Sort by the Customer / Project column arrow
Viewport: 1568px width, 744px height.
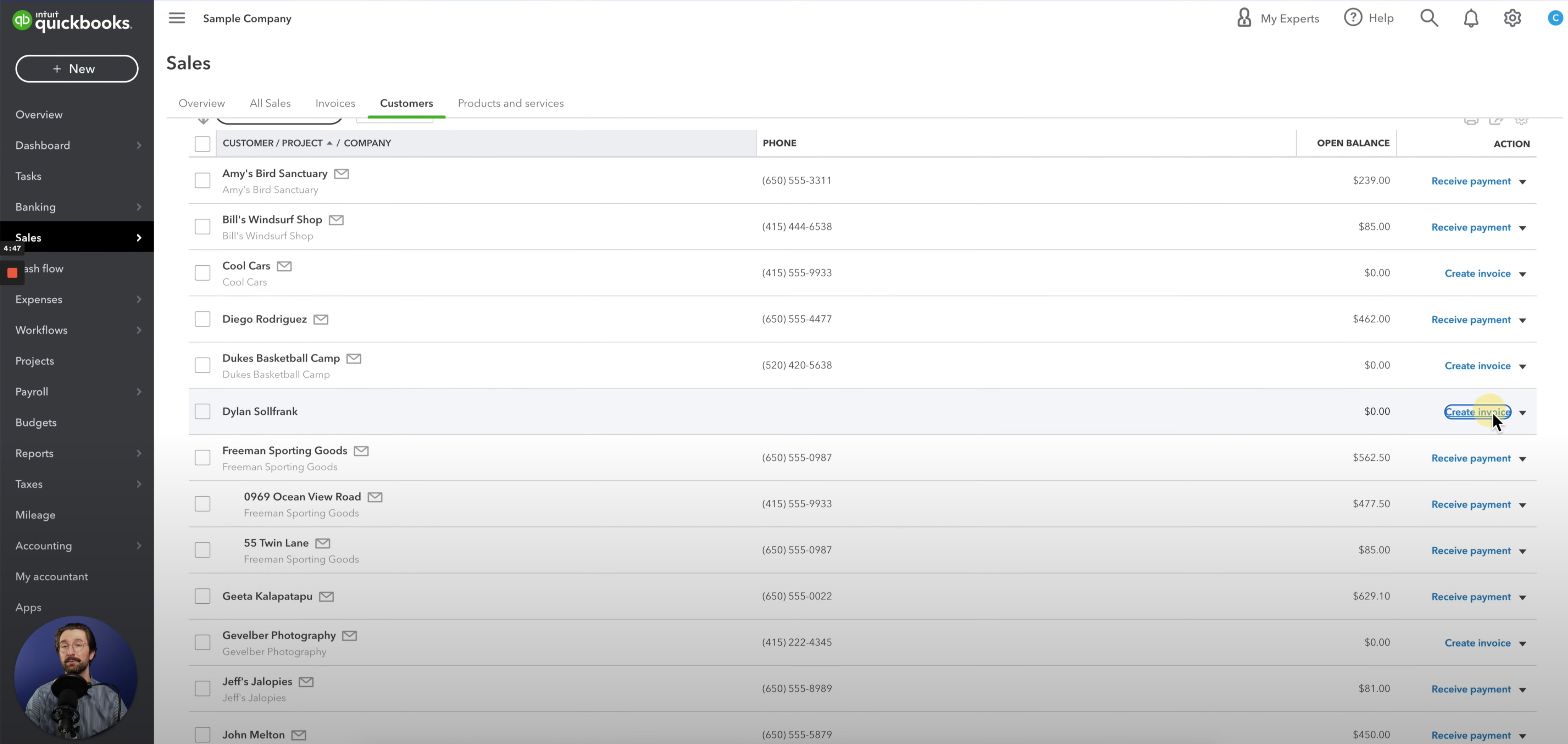pos(329,143)
